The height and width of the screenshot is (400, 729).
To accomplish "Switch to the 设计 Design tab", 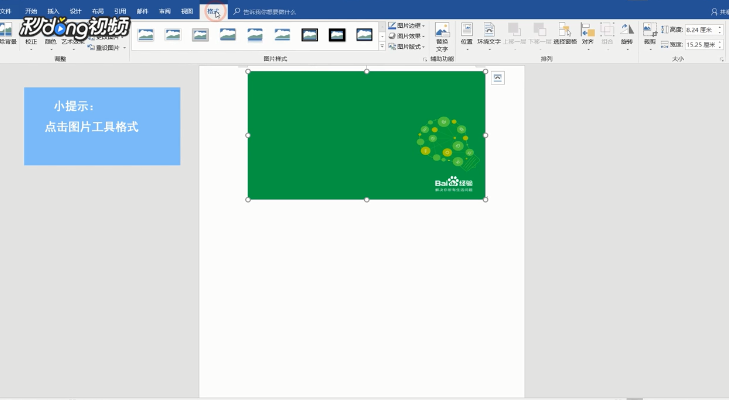I will (76, 11).
